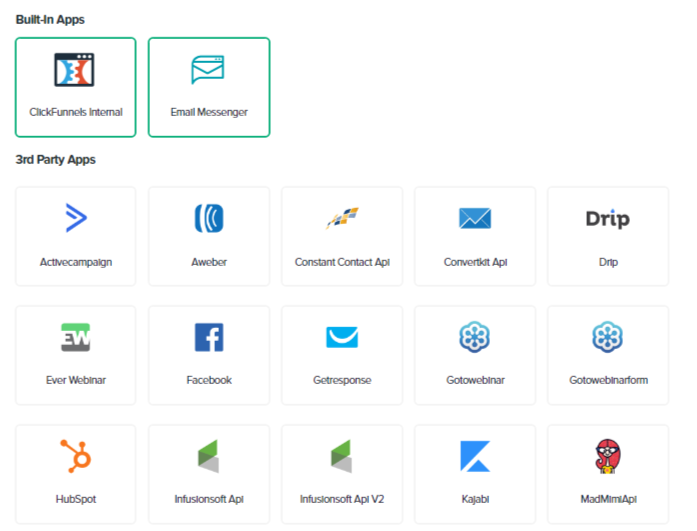Click the "Drip" caption below the logo
The height and width of the screenshot is (531, 697).
tap(608, 262)
